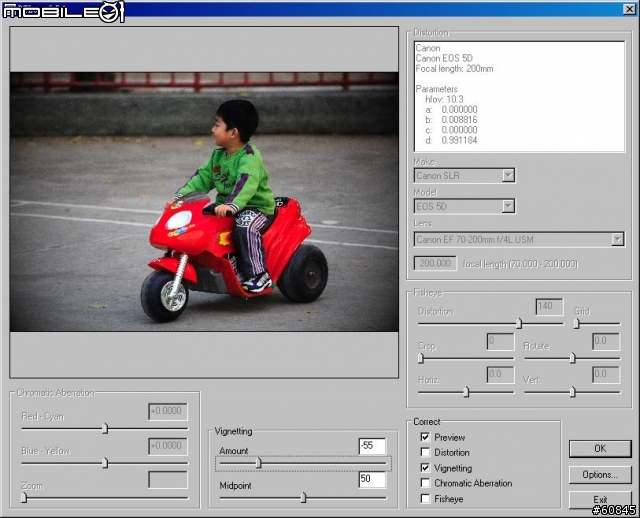Click the Crop value field

[x=500, y=341]
